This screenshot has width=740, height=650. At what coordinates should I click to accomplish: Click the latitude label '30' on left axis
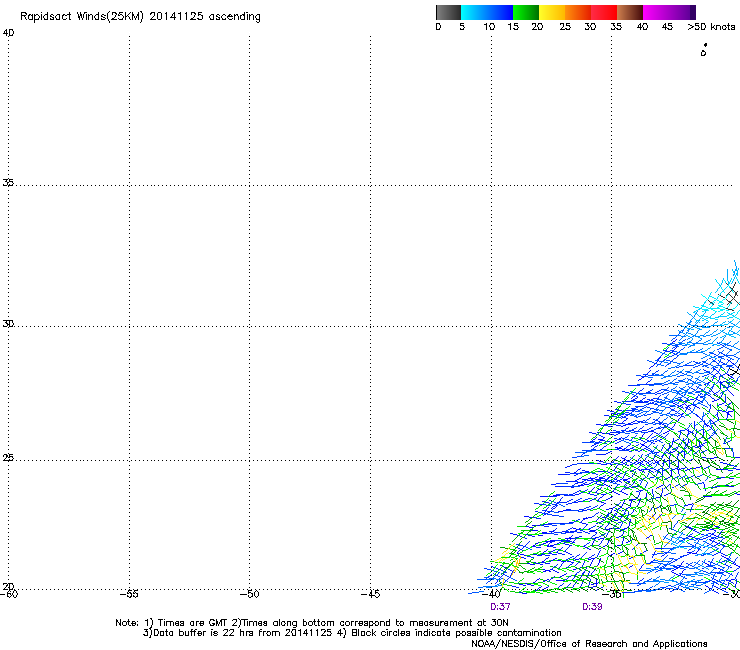[8, 323]
